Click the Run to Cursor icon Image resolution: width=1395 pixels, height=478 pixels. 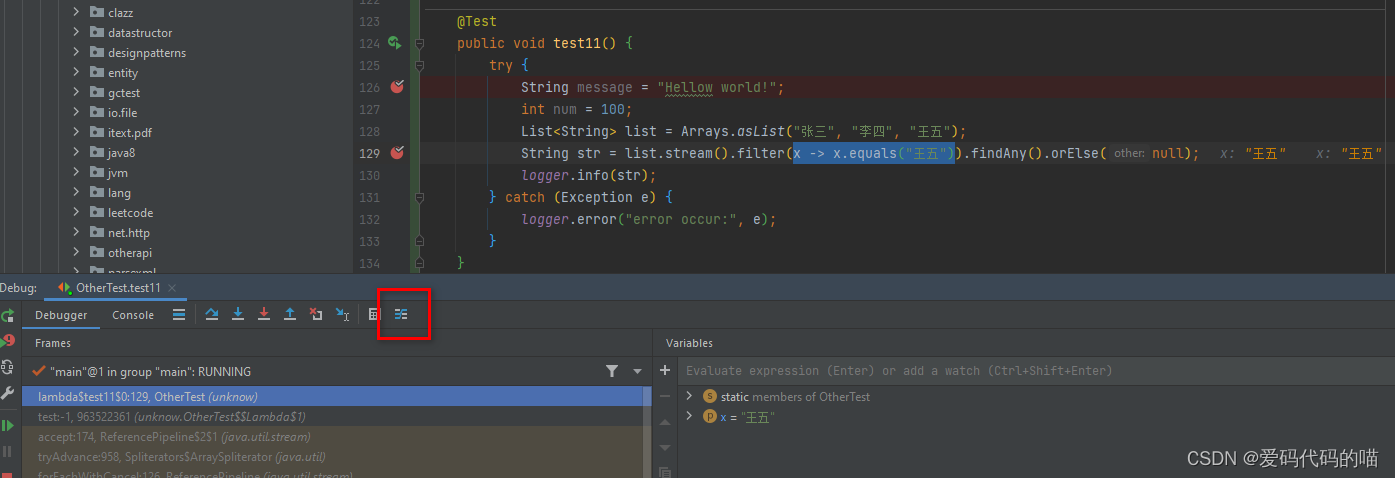(x=342, y=314)
